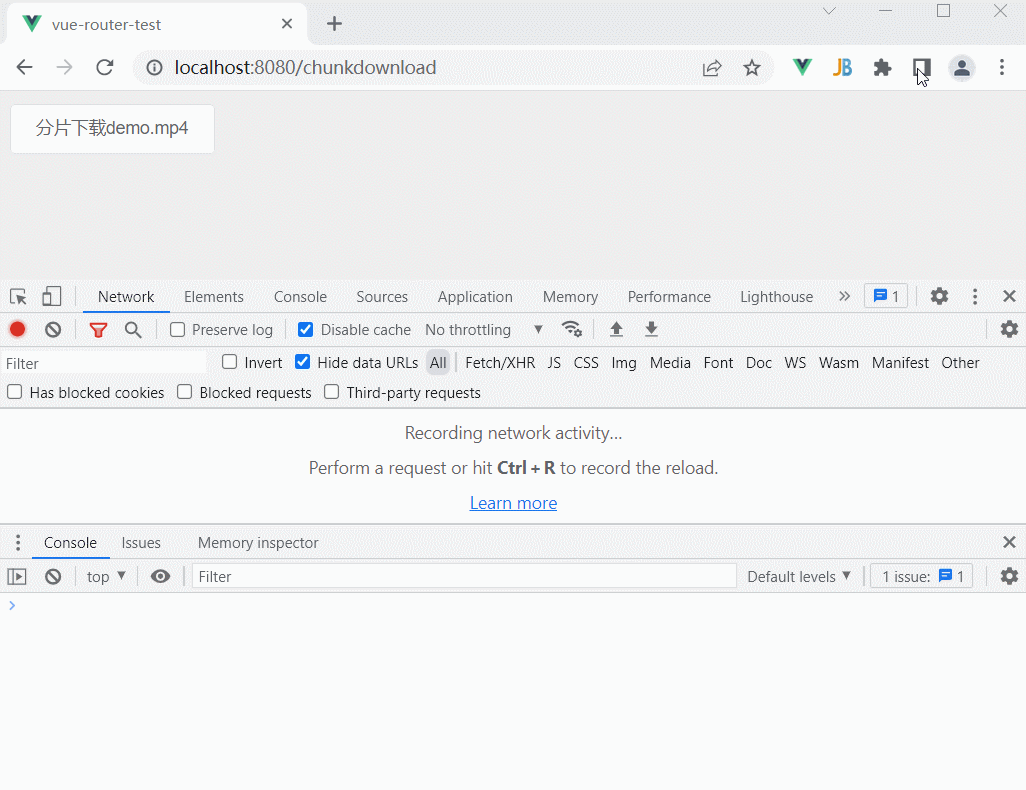The image size is (1026, 790).
Task: Filter requests by Fetch/XHR
Action: click(x=500, y=363)
